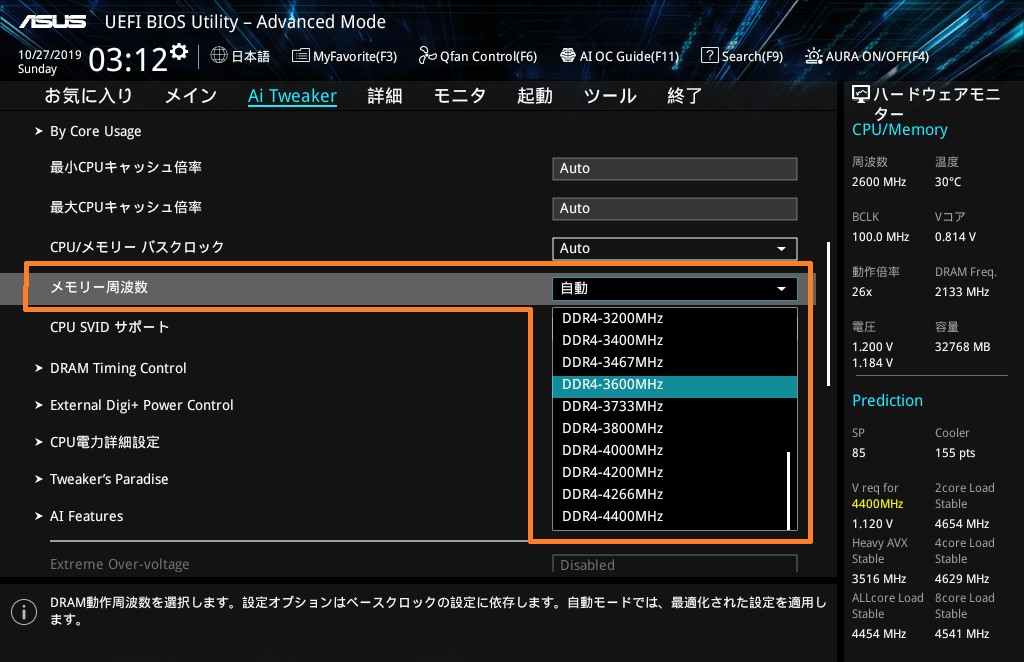Select DDR4-3733MHz option
The image size is (1024, 662).
[675, 407]
